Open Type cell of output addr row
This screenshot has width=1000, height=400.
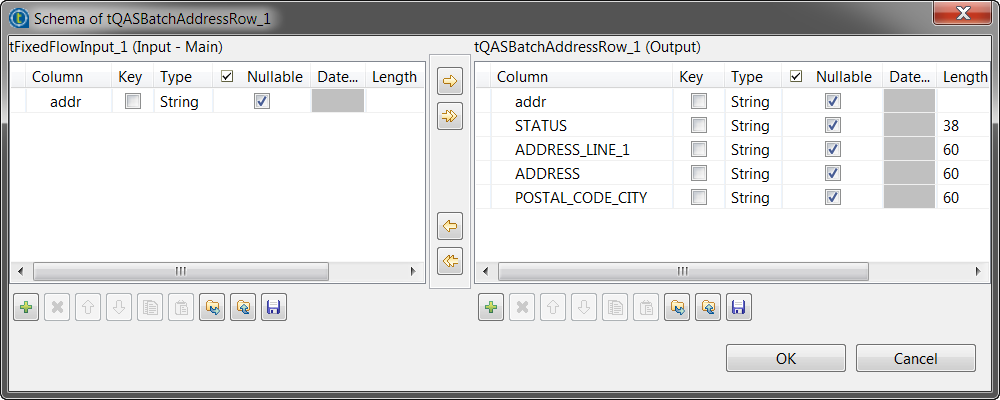point(753,101)
